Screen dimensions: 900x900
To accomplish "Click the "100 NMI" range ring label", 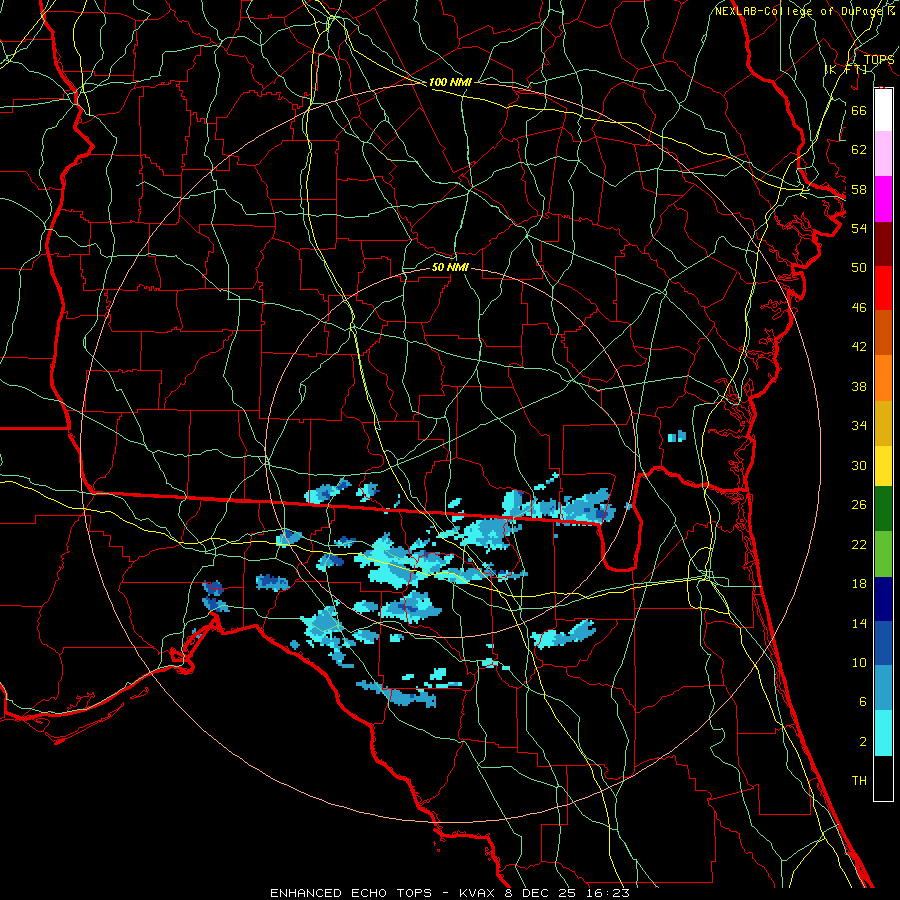I will (x=450, y=82).
